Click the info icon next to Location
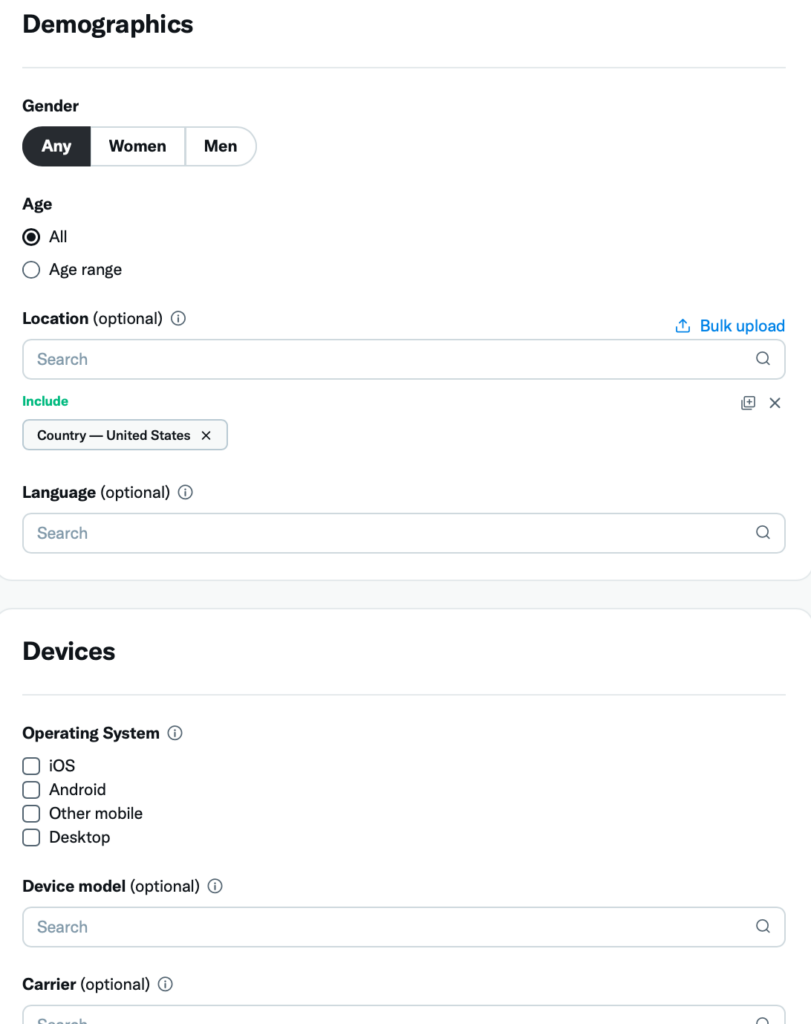This screenshot has width=811, height=1024. pos(178,318)
